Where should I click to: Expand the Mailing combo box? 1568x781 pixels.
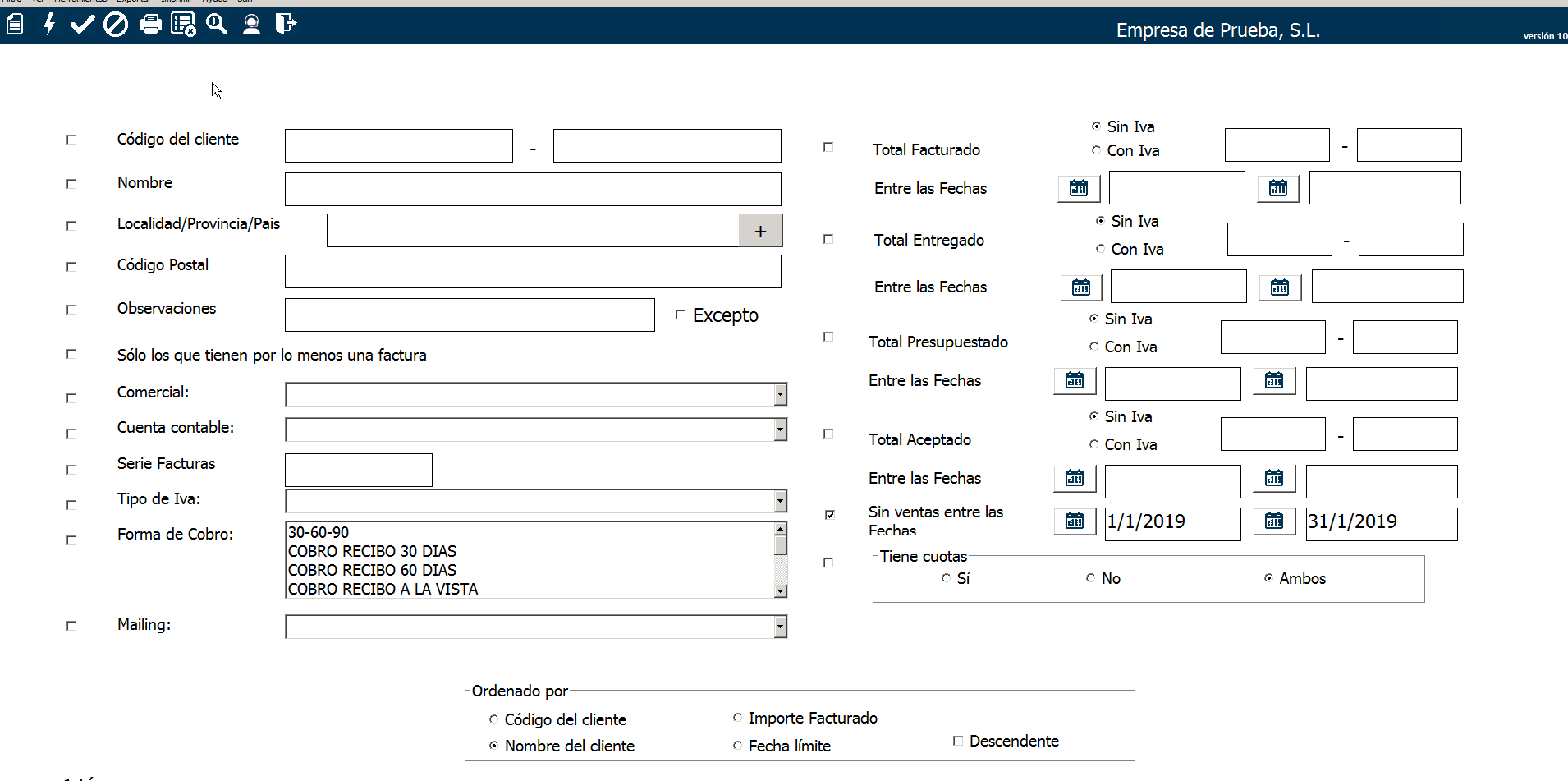(780, 627)
